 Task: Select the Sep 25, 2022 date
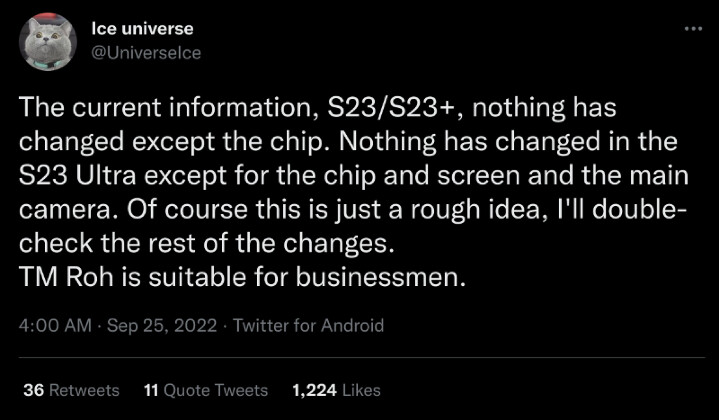162,326
